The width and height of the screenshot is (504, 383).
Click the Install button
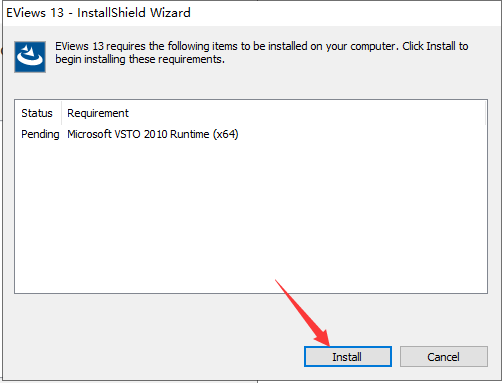point(348,357)
